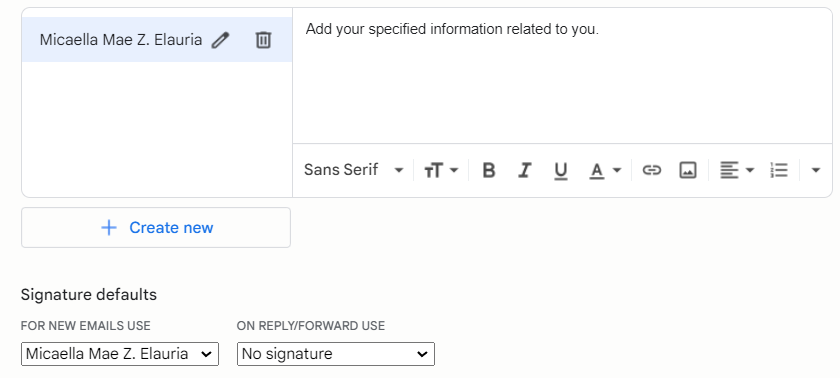Image resolution: width=840 pixels, height=378 pixels.
Task: Underline selected signature text
Action: point(560,170)
